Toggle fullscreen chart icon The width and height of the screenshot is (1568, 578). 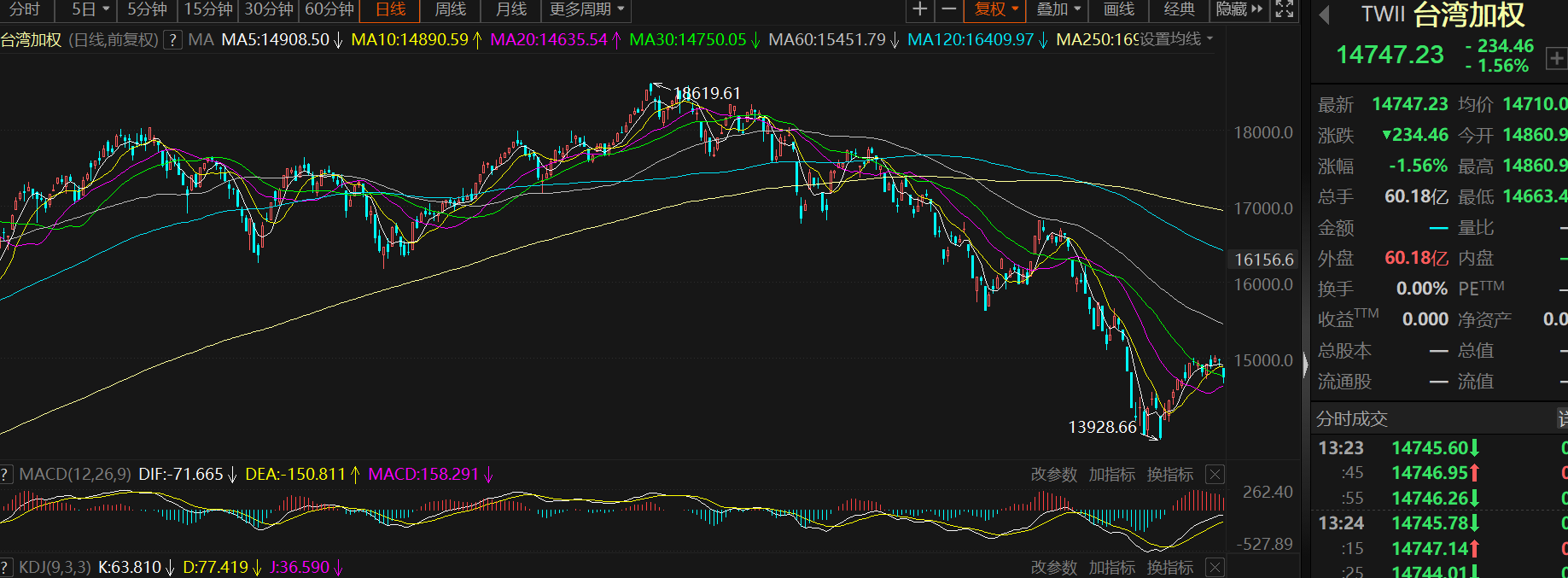[x=1285, y=9]
